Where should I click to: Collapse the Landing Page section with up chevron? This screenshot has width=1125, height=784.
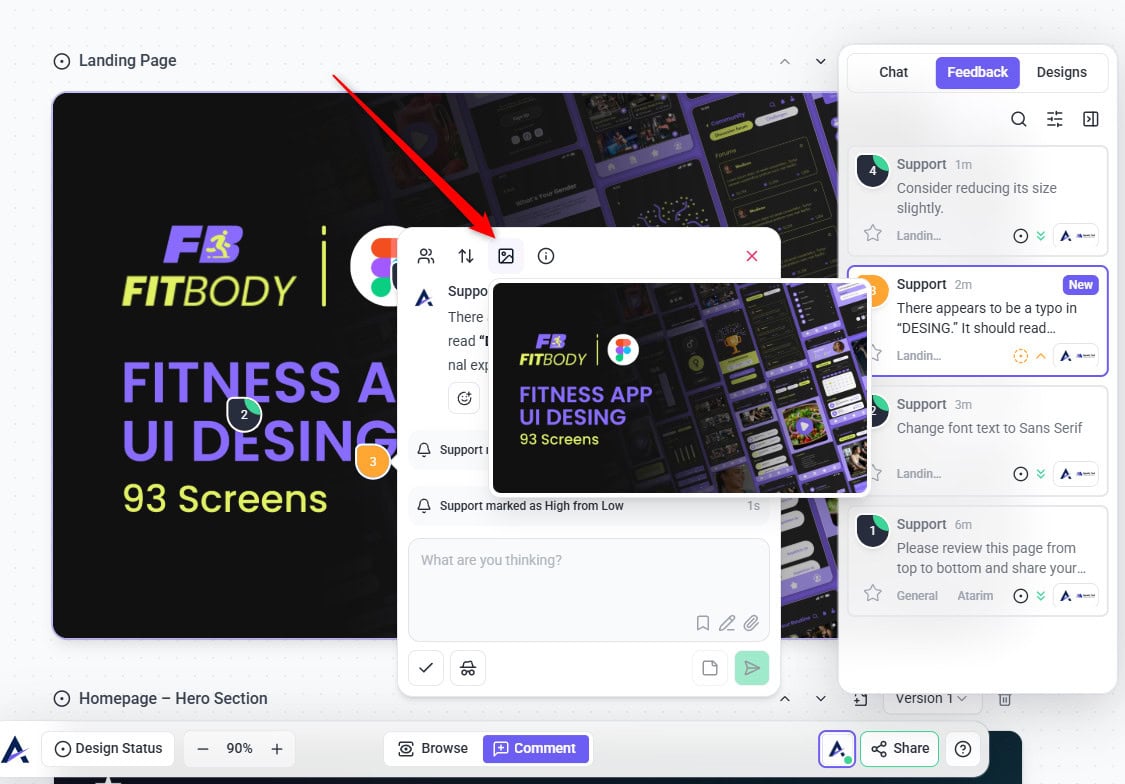pyautogui.click(x=785, y=61)
